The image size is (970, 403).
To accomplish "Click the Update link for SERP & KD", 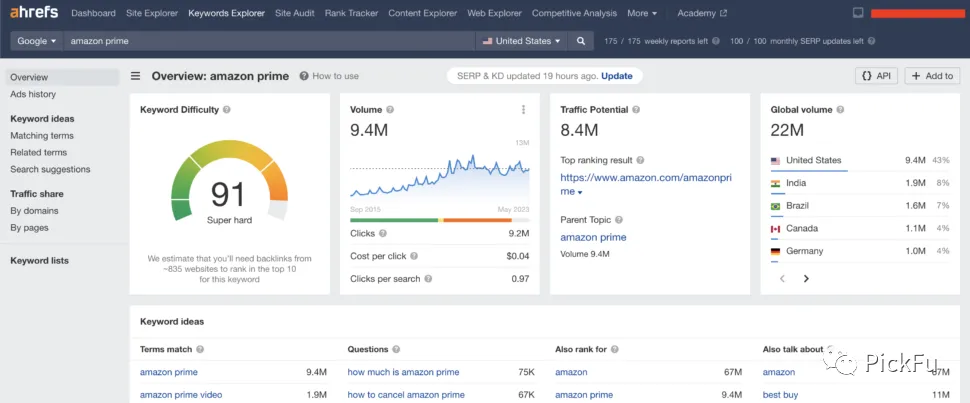I will click(617, 76).
